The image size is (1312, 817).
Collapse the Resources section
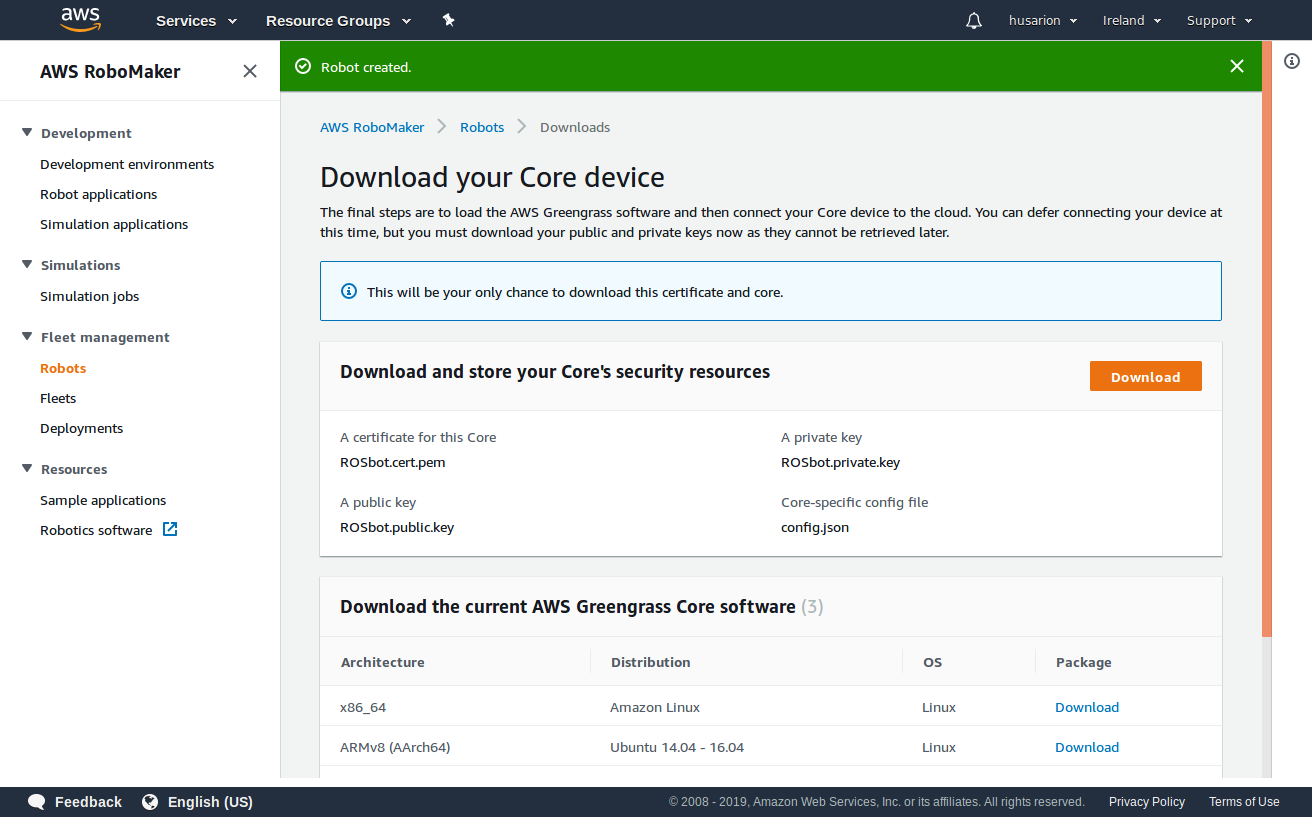coord(27,468)
